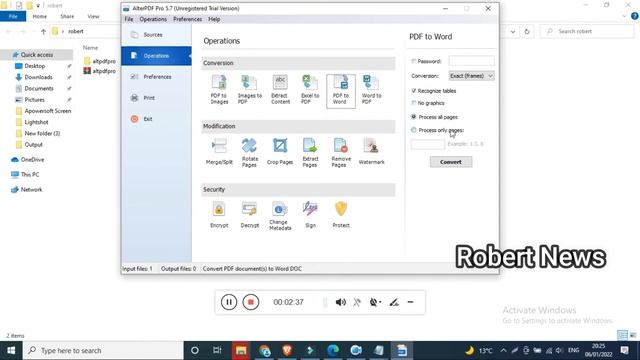Open the Windows Start menu
640x360 pixels.
(11, 350)
